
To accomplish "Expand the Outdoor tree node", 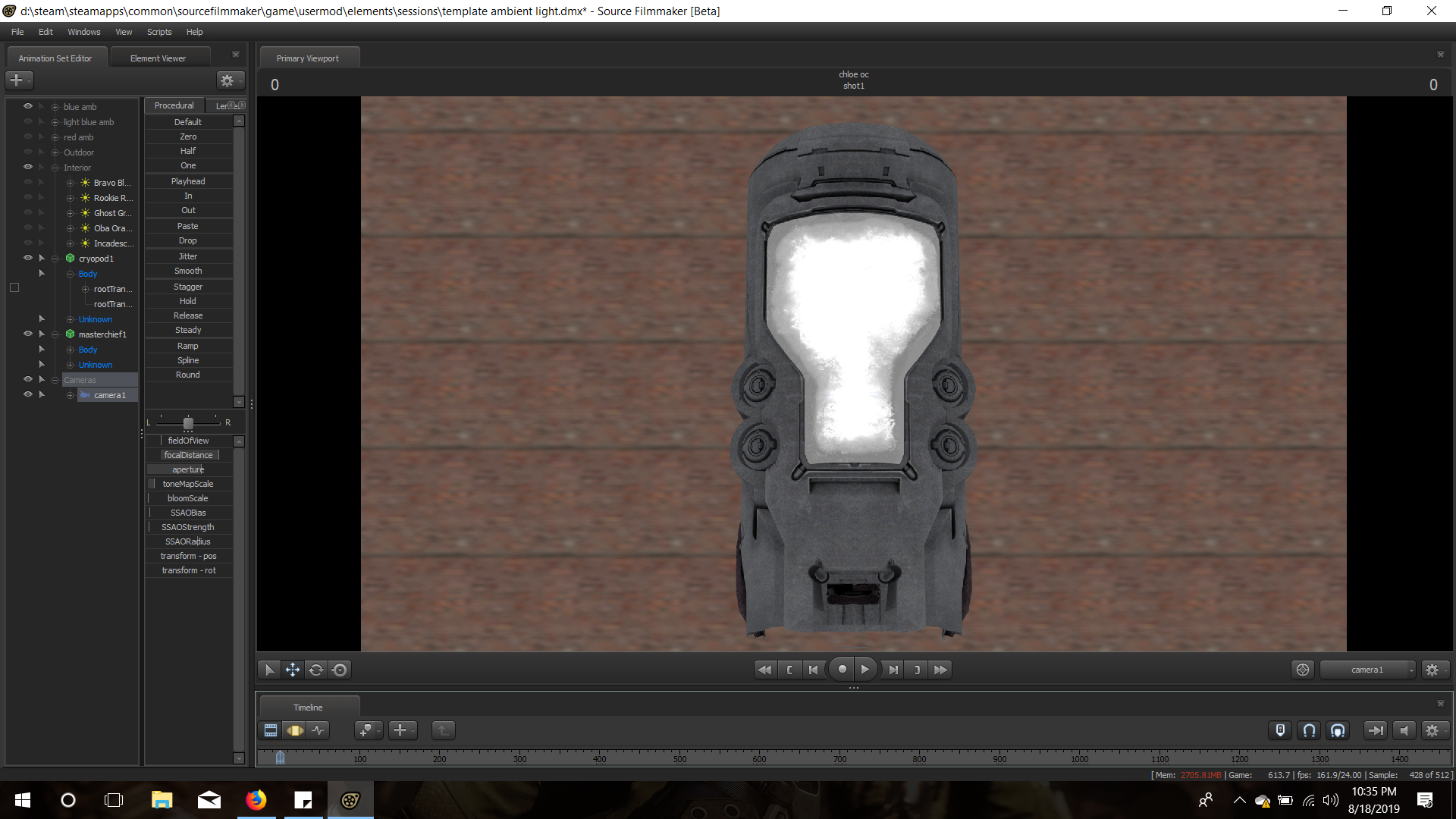I will (x=55, y=152).
